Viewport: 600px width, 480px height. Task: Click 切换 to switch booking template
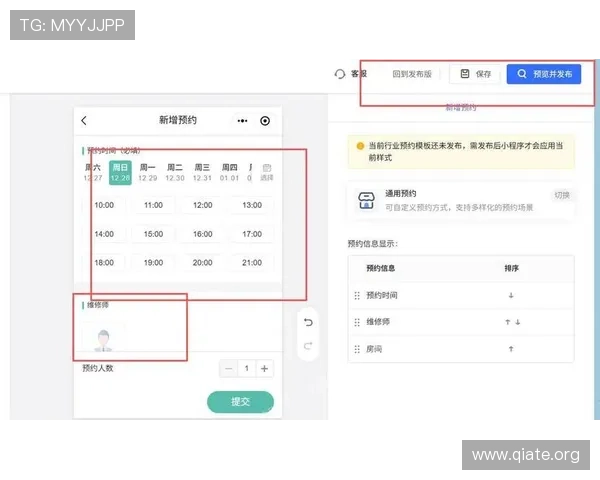click(x=562, y=195)
